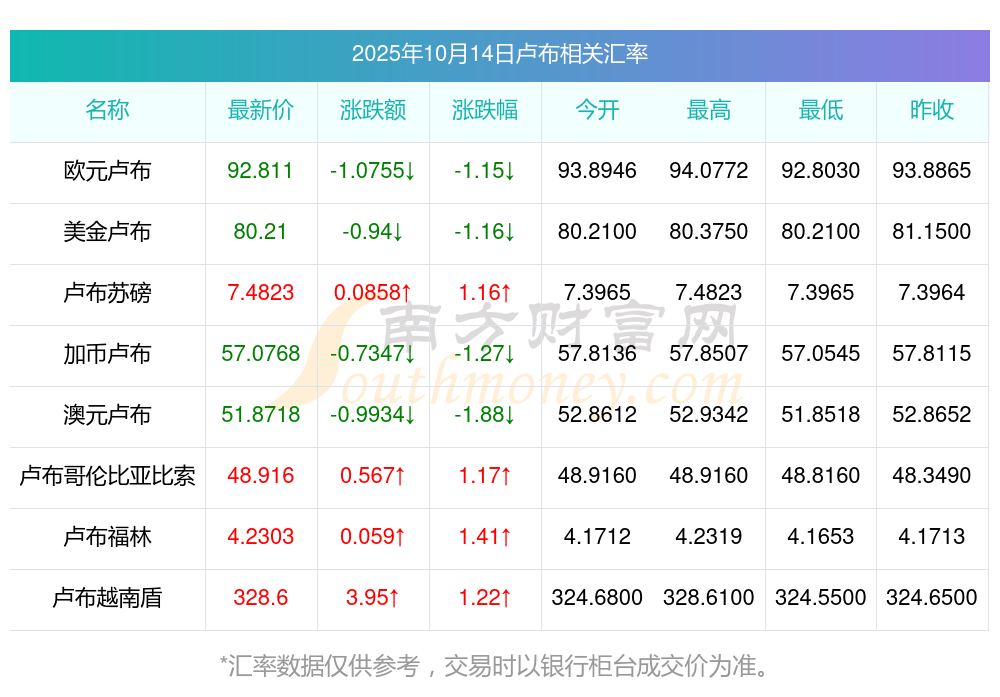
Task: Click change amount -1.0755↓
Action: [x=372, y=171]
